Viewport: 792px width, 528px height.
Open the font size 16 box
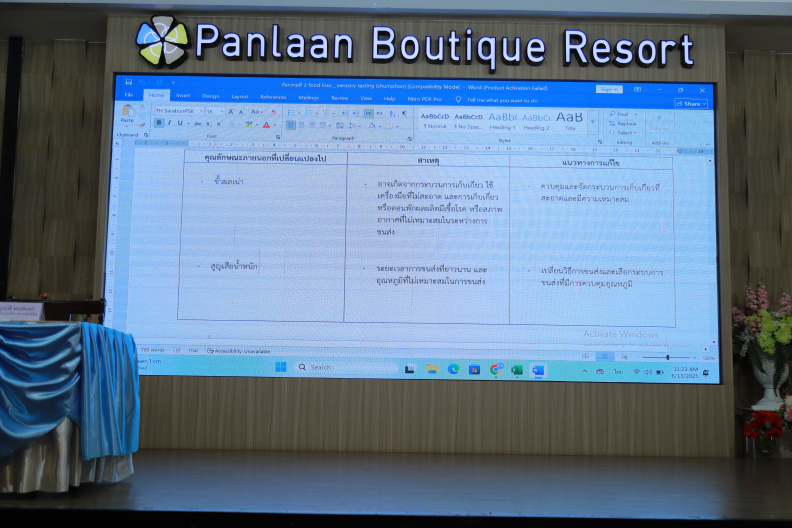coord(215,111)
